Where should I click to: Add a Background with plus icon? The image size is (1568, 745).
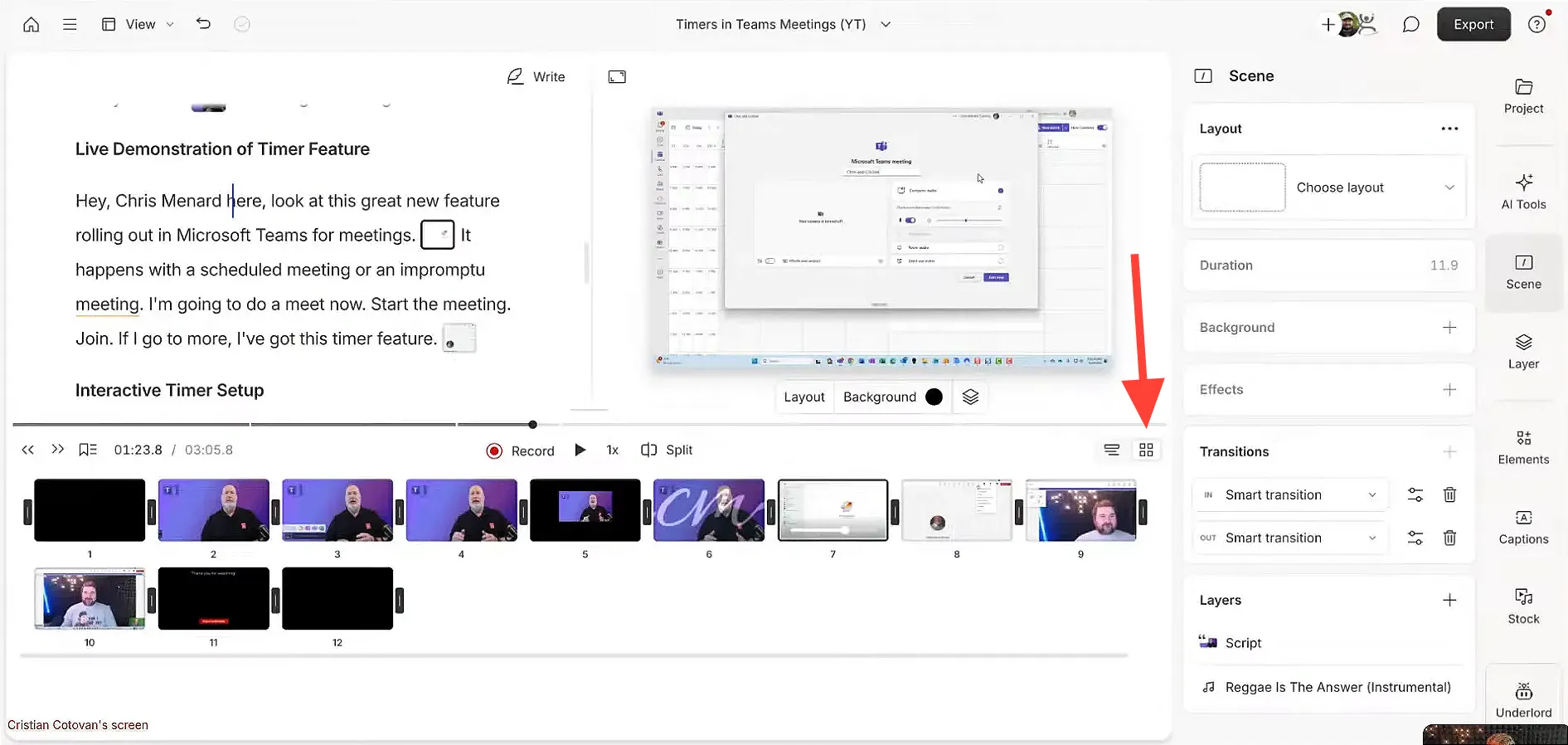pos(1449,328)
